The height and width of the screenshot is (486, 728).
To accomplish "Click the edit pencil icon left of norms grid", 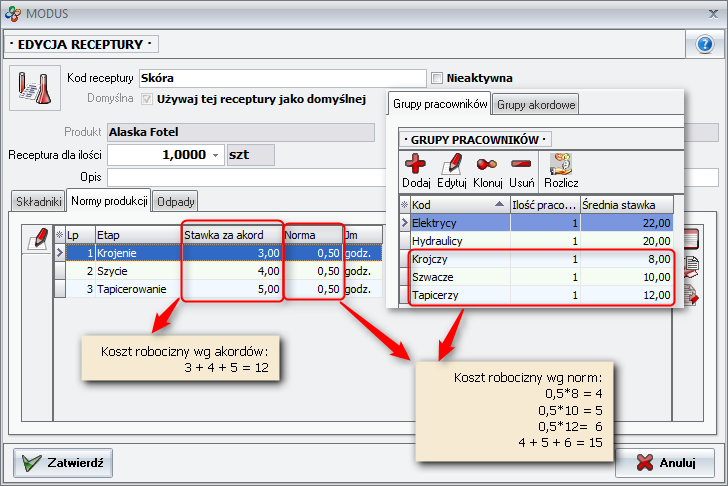I will point(39,237).
